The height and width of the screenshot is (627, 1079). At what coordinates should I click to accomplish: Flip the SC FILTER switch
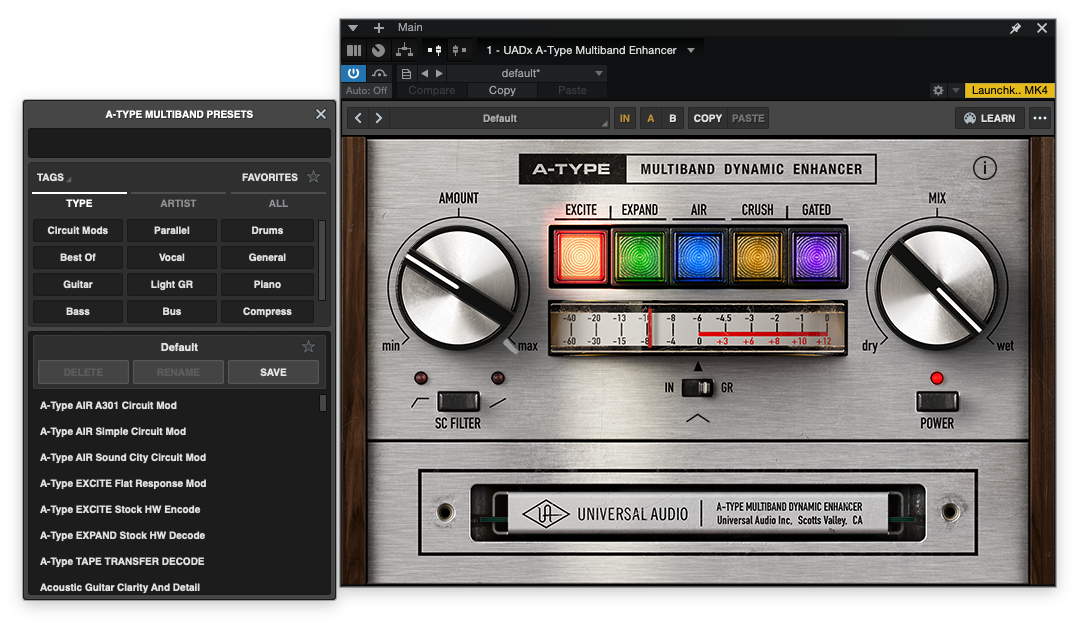click(x=458, y=401)
